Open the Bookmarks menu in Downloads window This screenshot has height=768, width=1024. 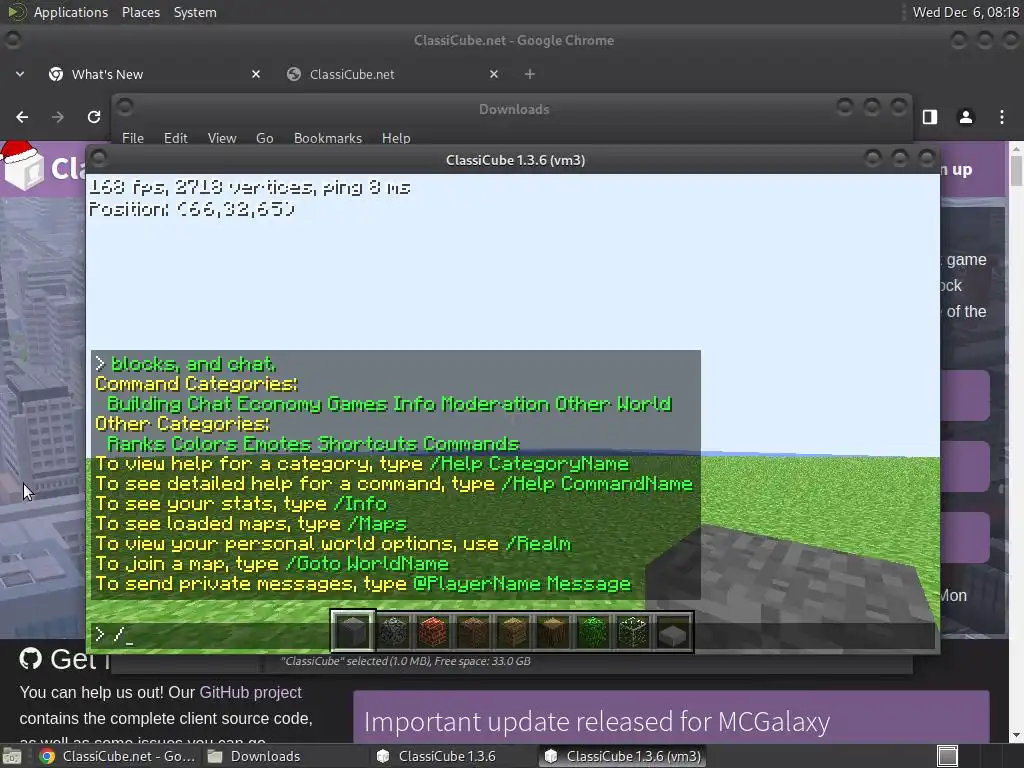(x=327, y=138)
